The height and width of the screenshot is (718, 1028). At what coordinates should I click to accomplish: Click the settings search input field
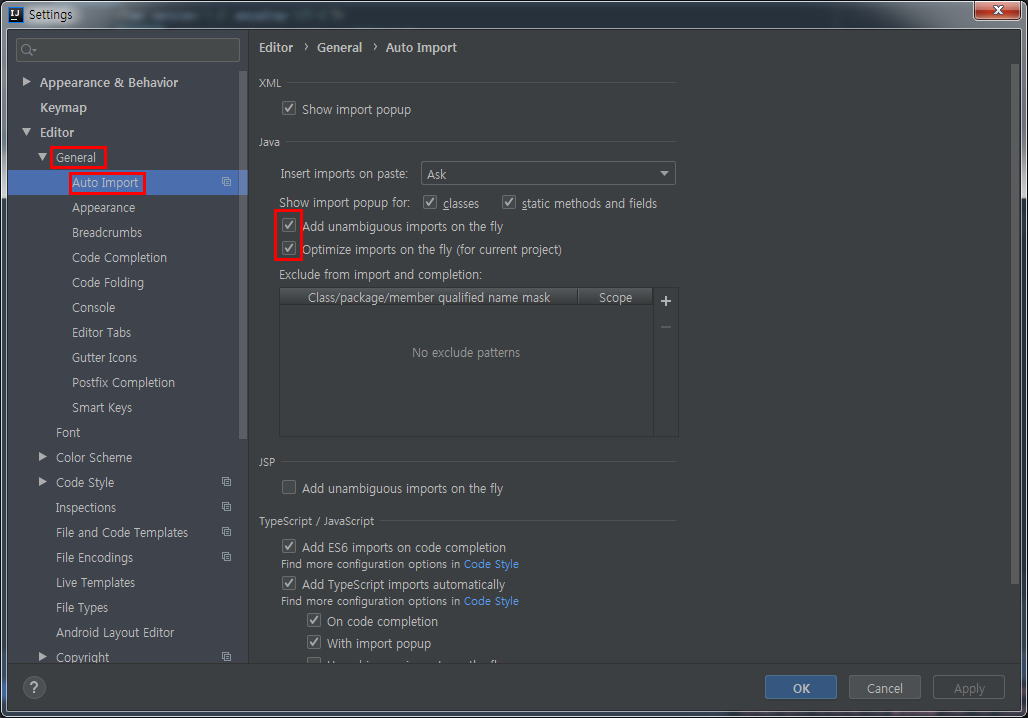128,50
